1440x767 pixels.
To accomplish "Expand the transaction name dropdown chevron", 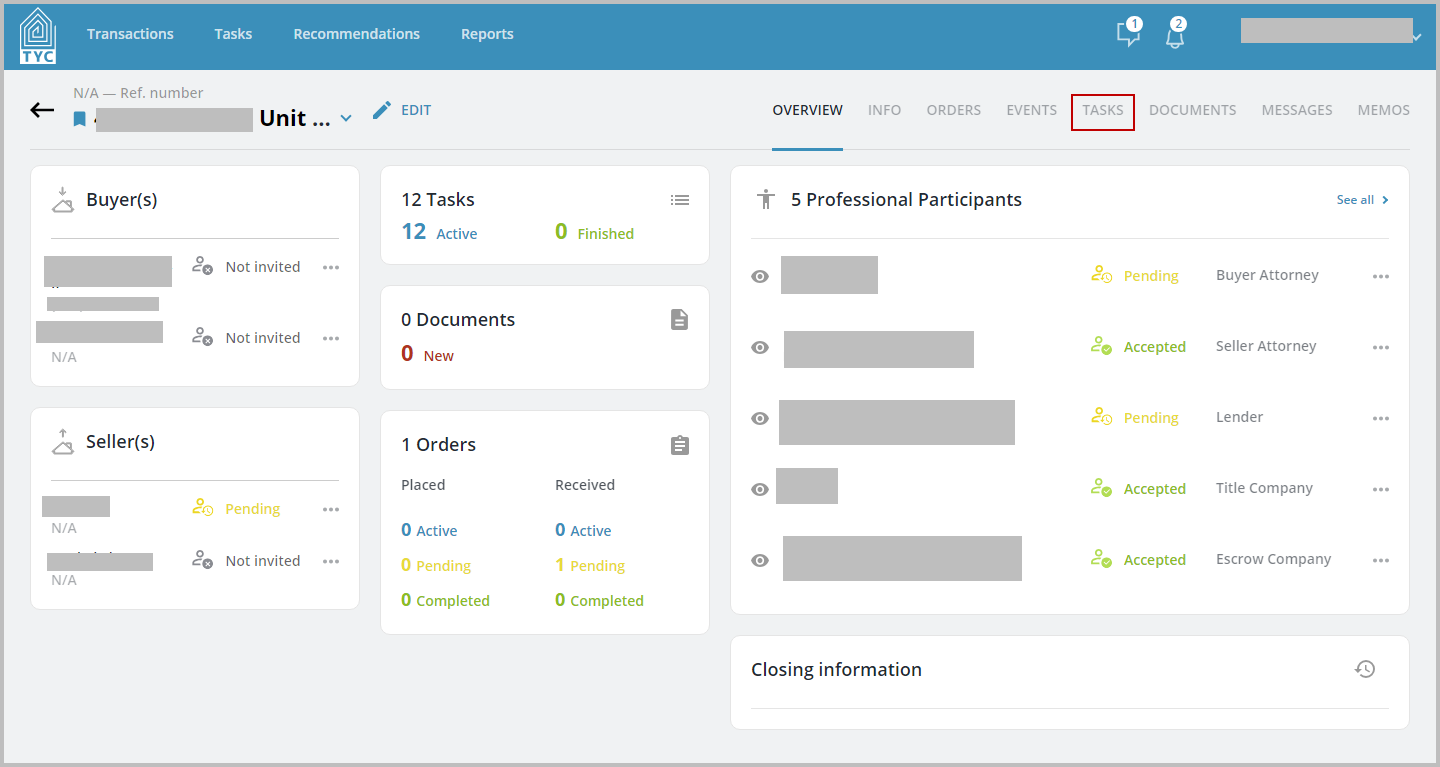I will [x=346, y=118].
